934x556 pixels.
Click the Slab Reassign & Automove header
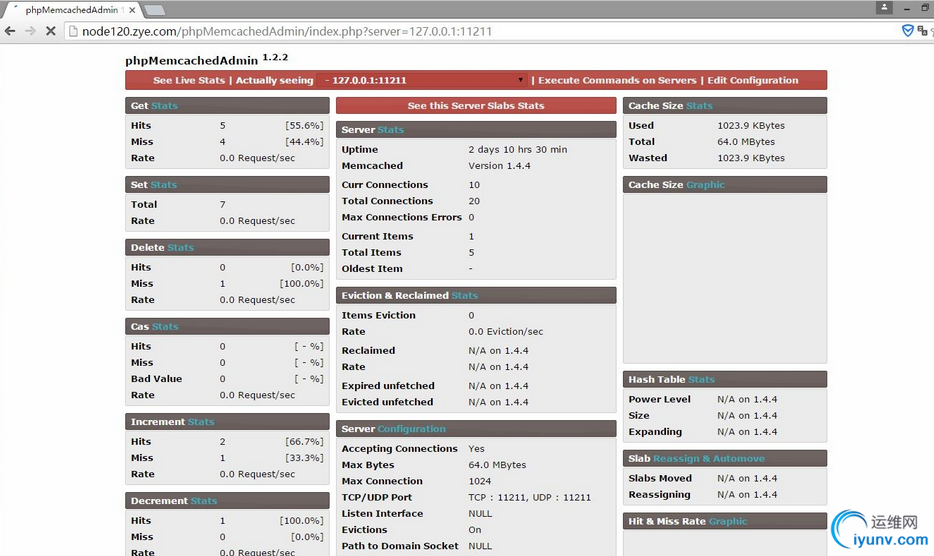pos(725,458)
